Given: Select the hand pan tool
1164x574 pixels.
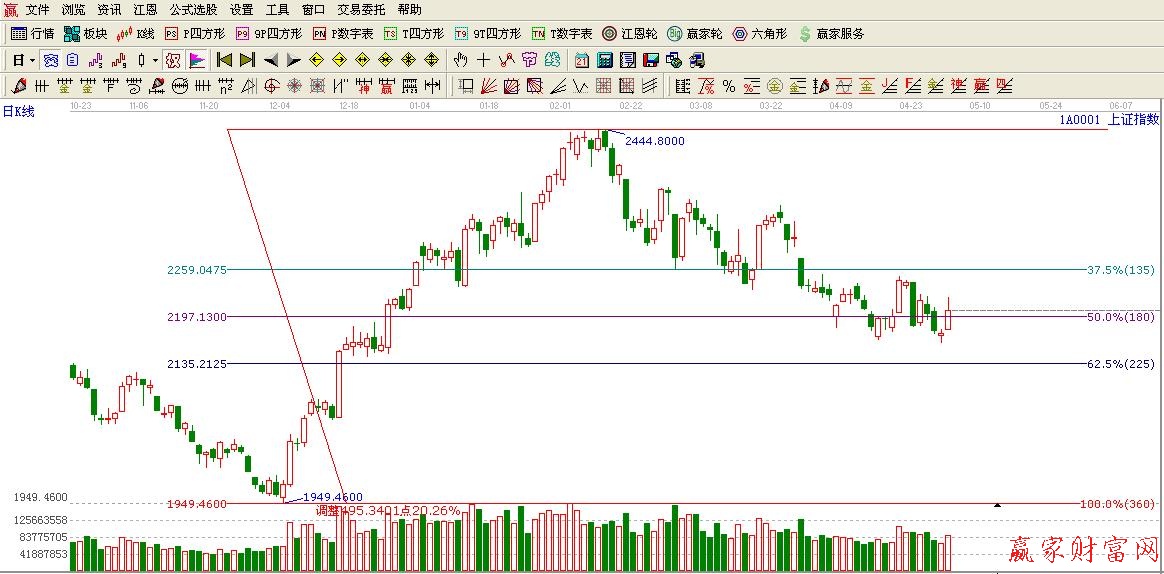Looking at the screenshot, I should click(x=461, y=60).
